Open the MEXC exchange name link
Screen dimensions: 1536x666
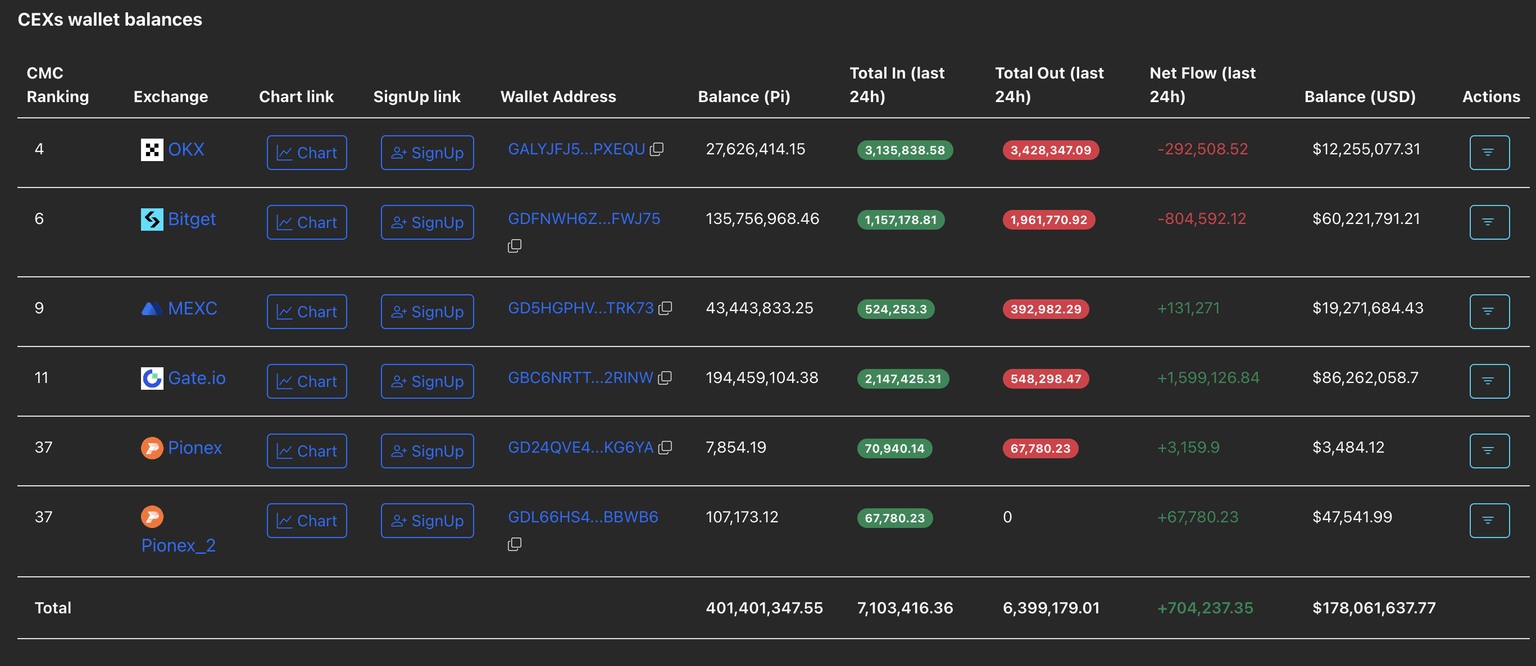[192, 309]
